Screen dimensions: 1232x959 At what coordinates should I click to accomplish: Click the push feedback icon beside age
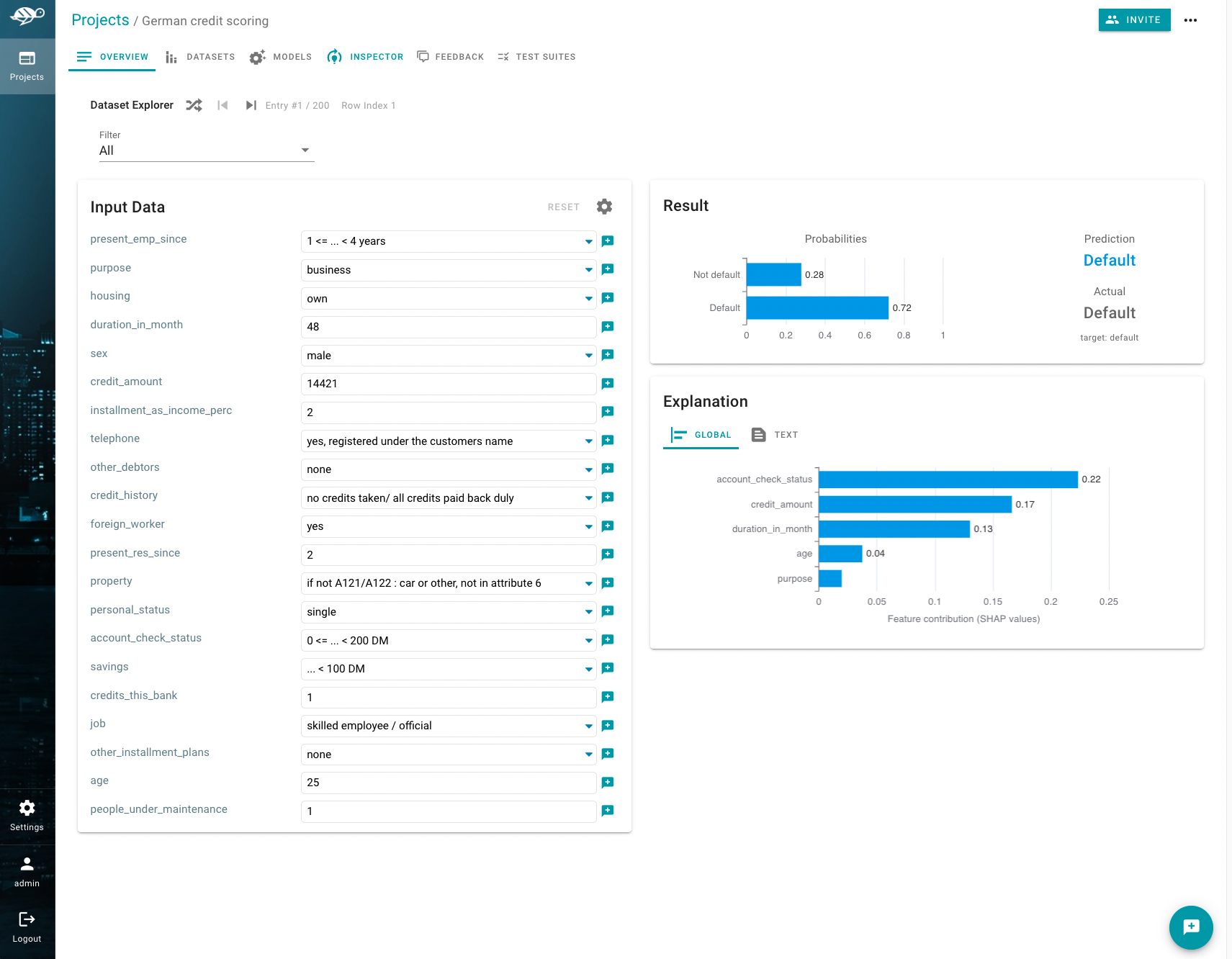point(608,782)
